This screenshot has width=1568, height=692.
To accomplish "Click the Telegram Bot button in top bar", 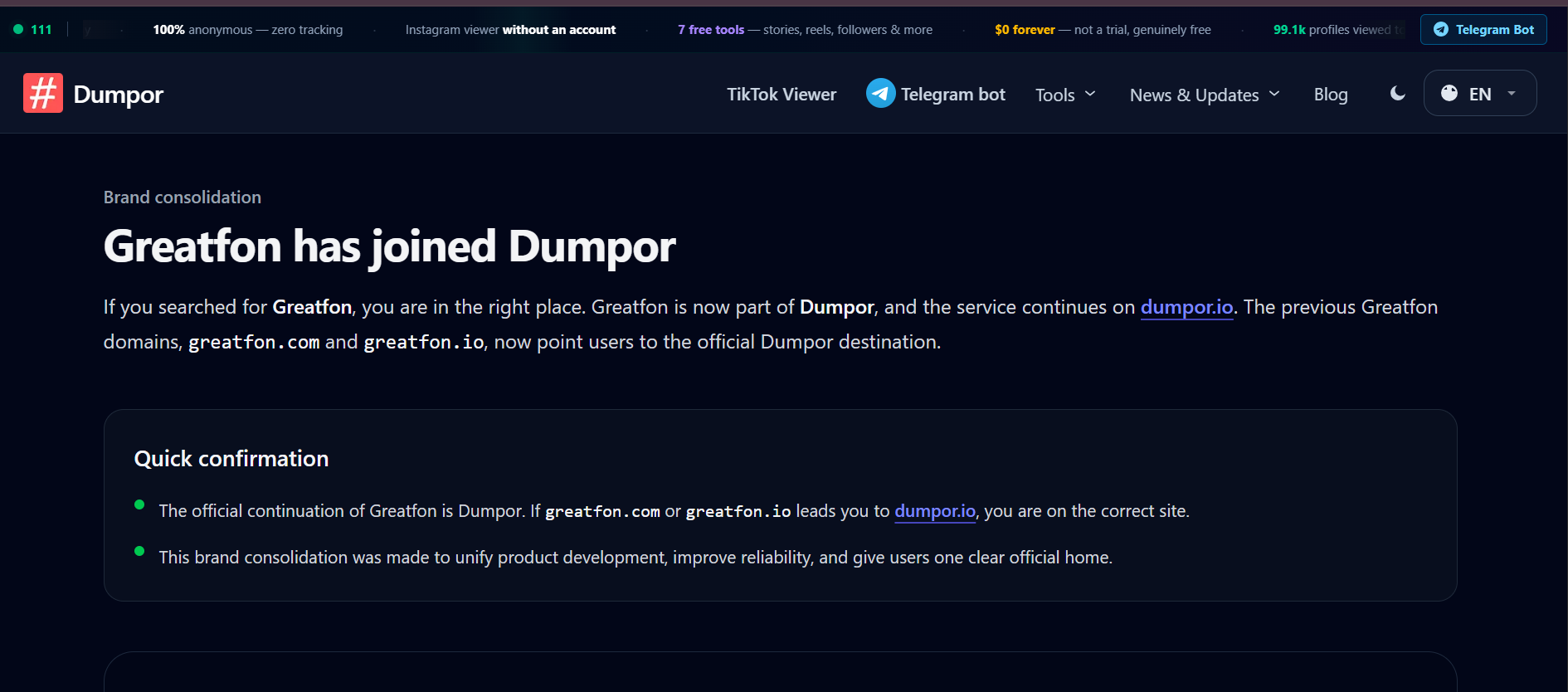I will (1483, 29).
